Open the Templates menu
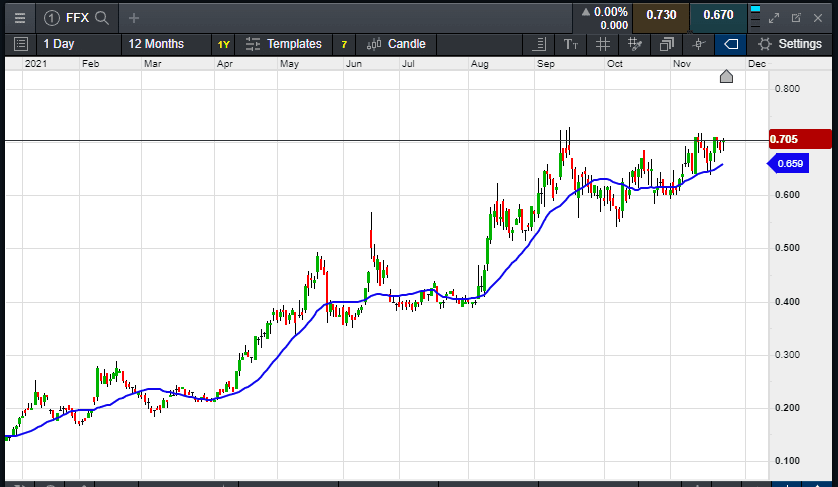 pyautogui.click(x=285, y=44)
